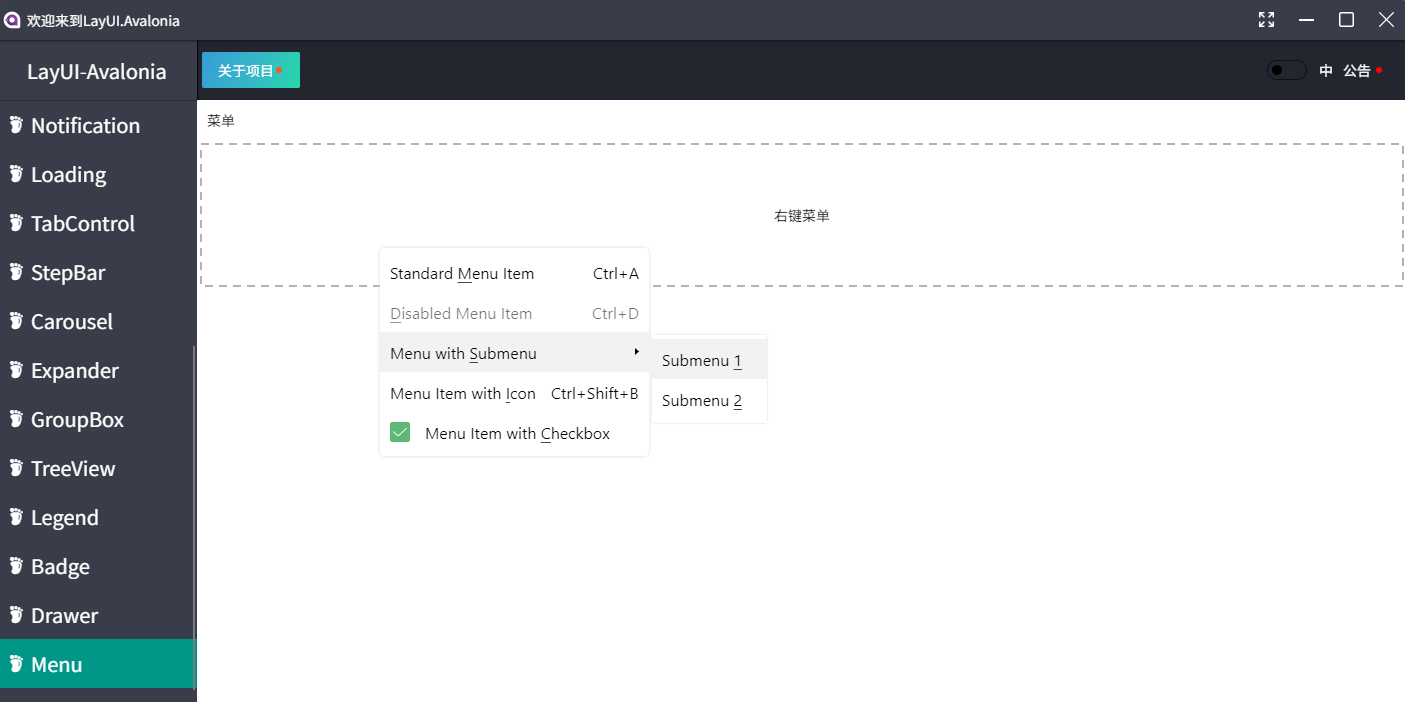Image resolution: width=1405 pixels, height=702 pixels.
Task: Toggle the fullscreen button in title bar
Action: [1266, 19]
